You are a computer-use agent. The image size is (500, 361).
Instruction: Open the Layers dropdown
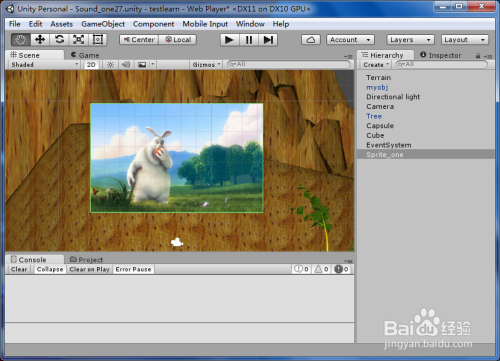(410, 40)
